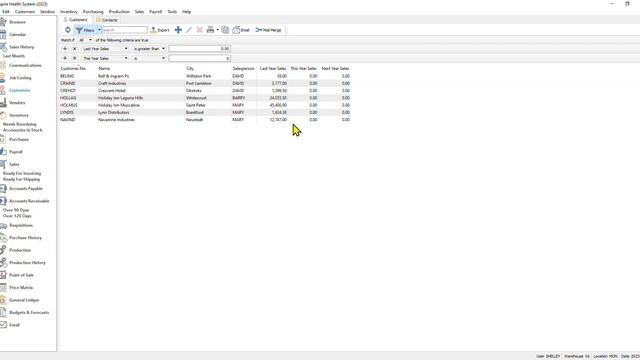Open the Sales sidebar module
This screenshot has height=360, width=640.
tap(14, 164)
